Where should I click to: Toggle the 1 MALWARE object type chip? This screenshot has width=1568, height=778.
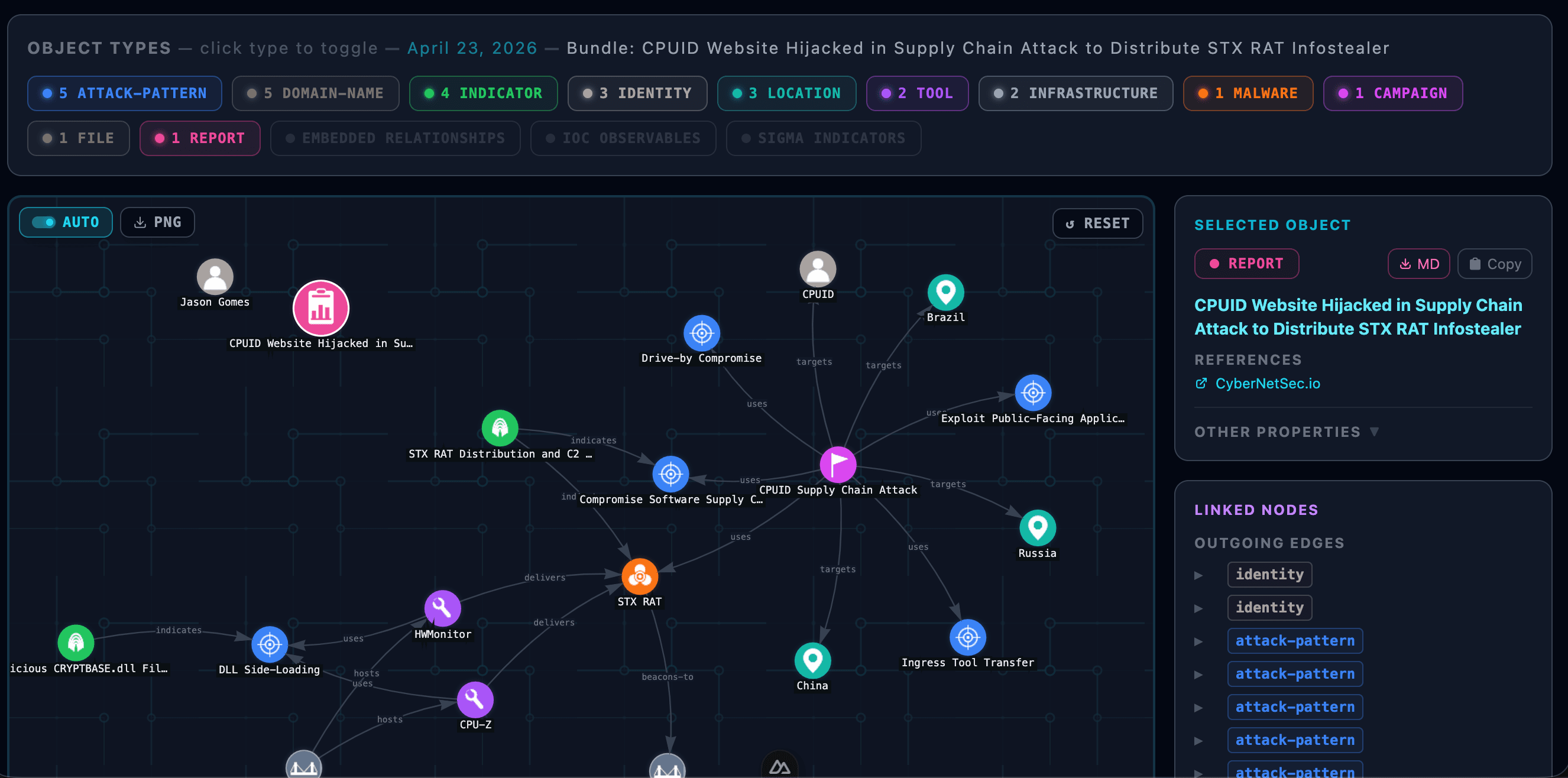1249,93
